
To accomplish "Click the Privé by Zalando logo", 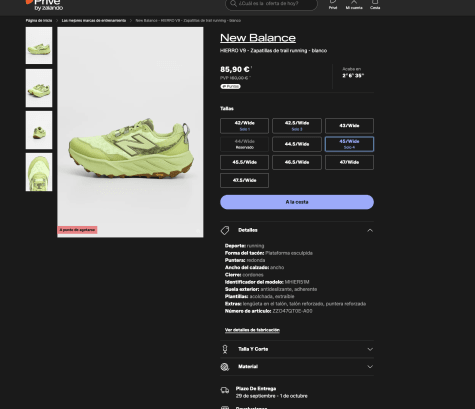I will [45, 5].
